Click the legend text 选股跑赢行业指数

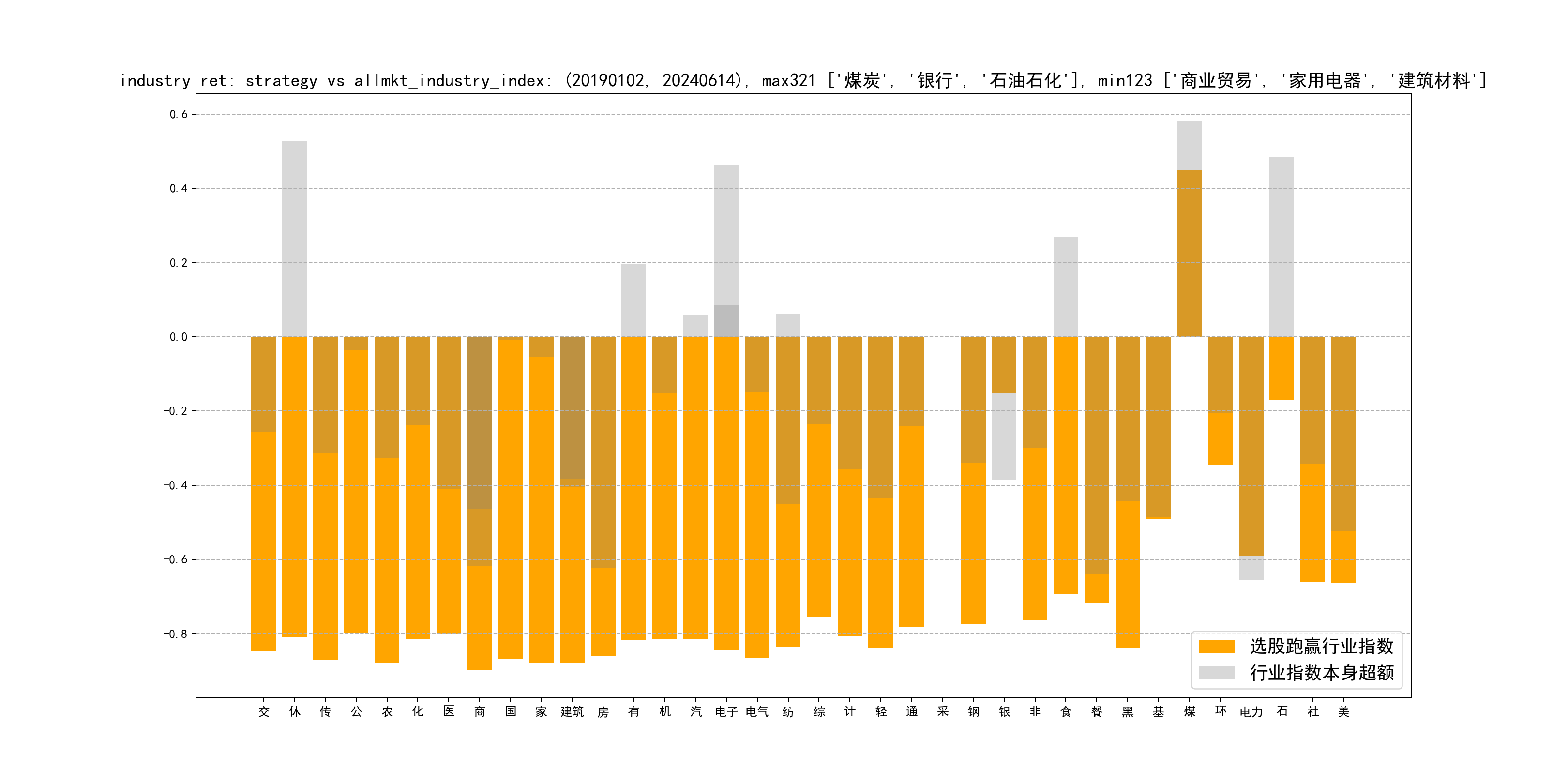pyautogui.click(x=1322, y=647)
